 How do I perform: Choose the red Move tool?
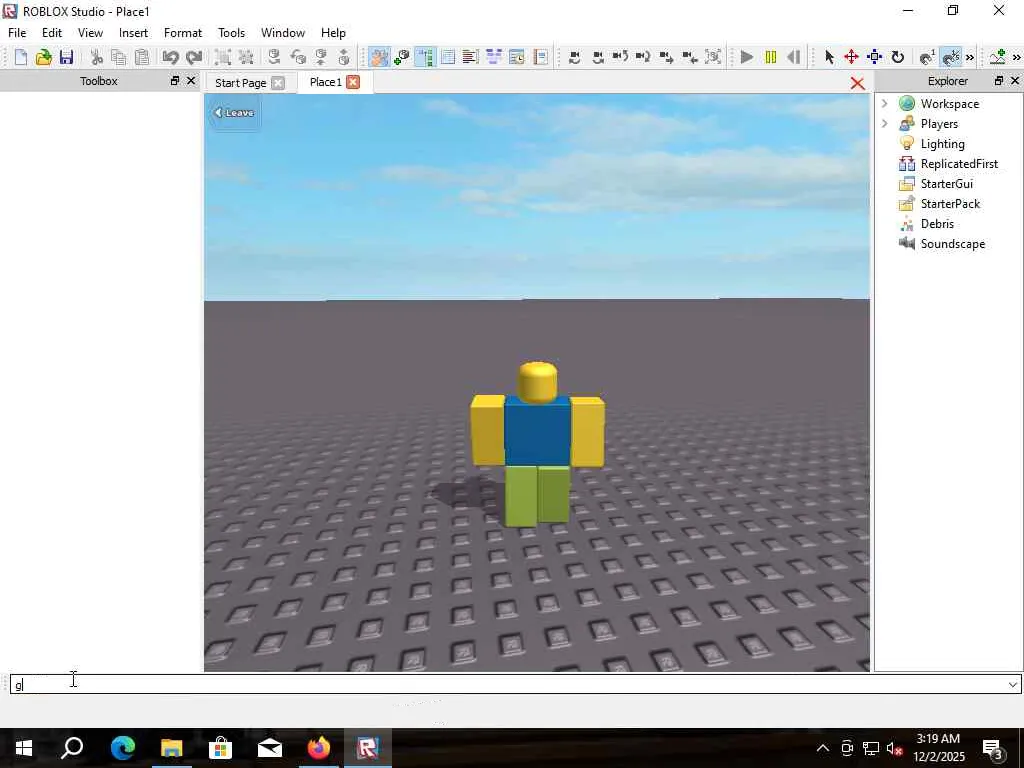coord(851,57)
